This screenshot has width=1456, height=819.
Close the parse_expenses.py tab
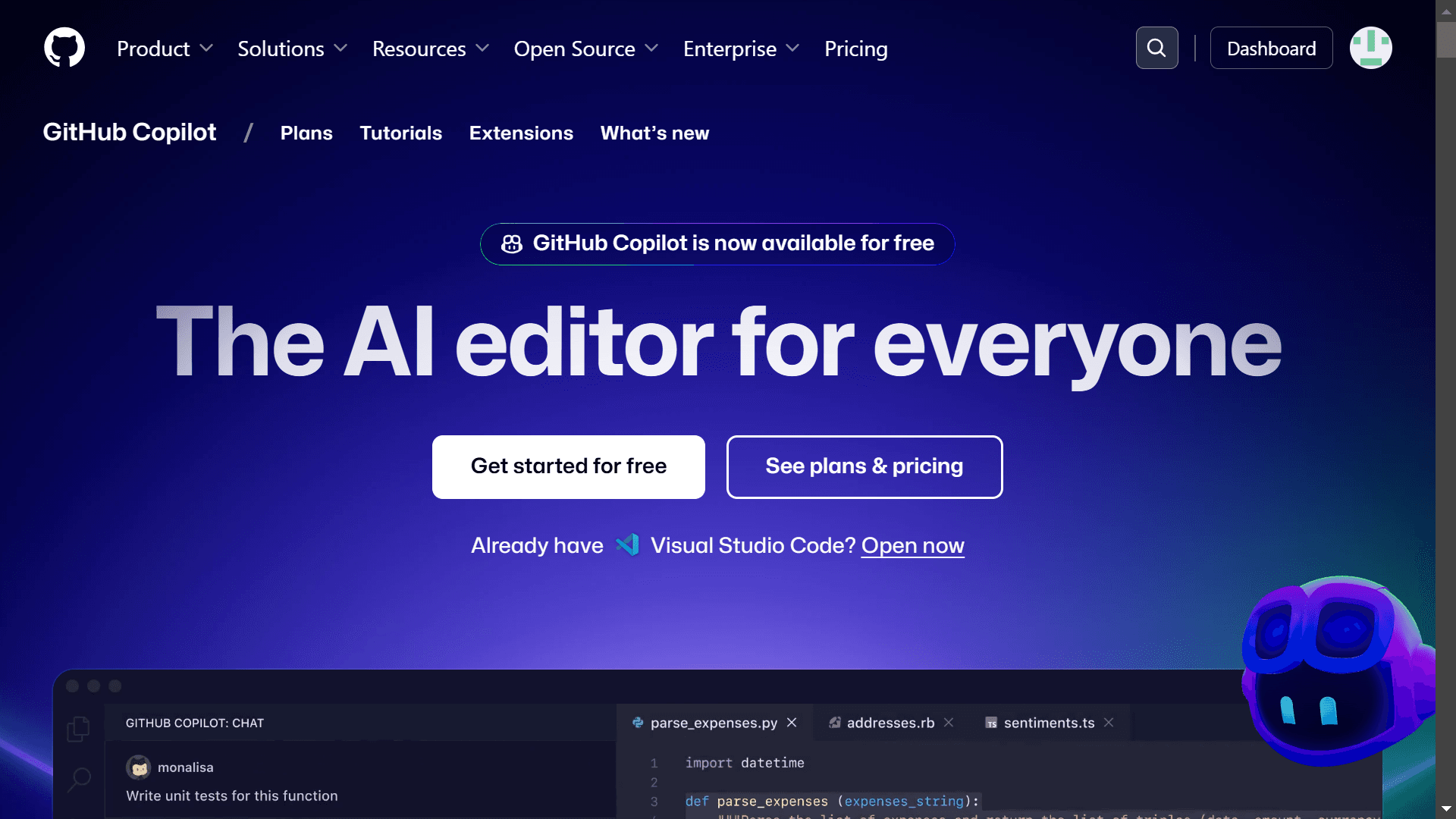[792, 723]
